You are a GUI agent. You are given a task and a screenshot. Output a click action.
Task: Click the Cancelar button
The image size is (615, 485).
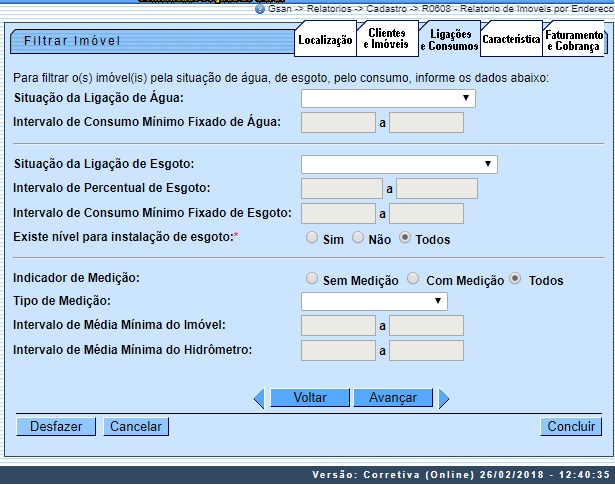pyautogui.click(x=136, y=427)
